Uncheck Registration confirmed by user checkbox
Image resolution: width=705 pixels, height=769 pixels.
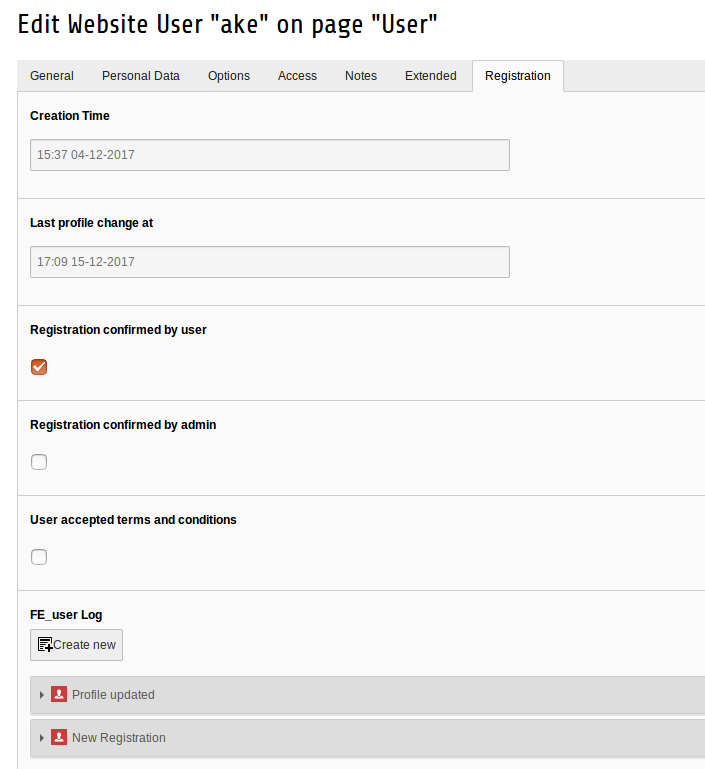pyautogui.click(x=39, y=367)
